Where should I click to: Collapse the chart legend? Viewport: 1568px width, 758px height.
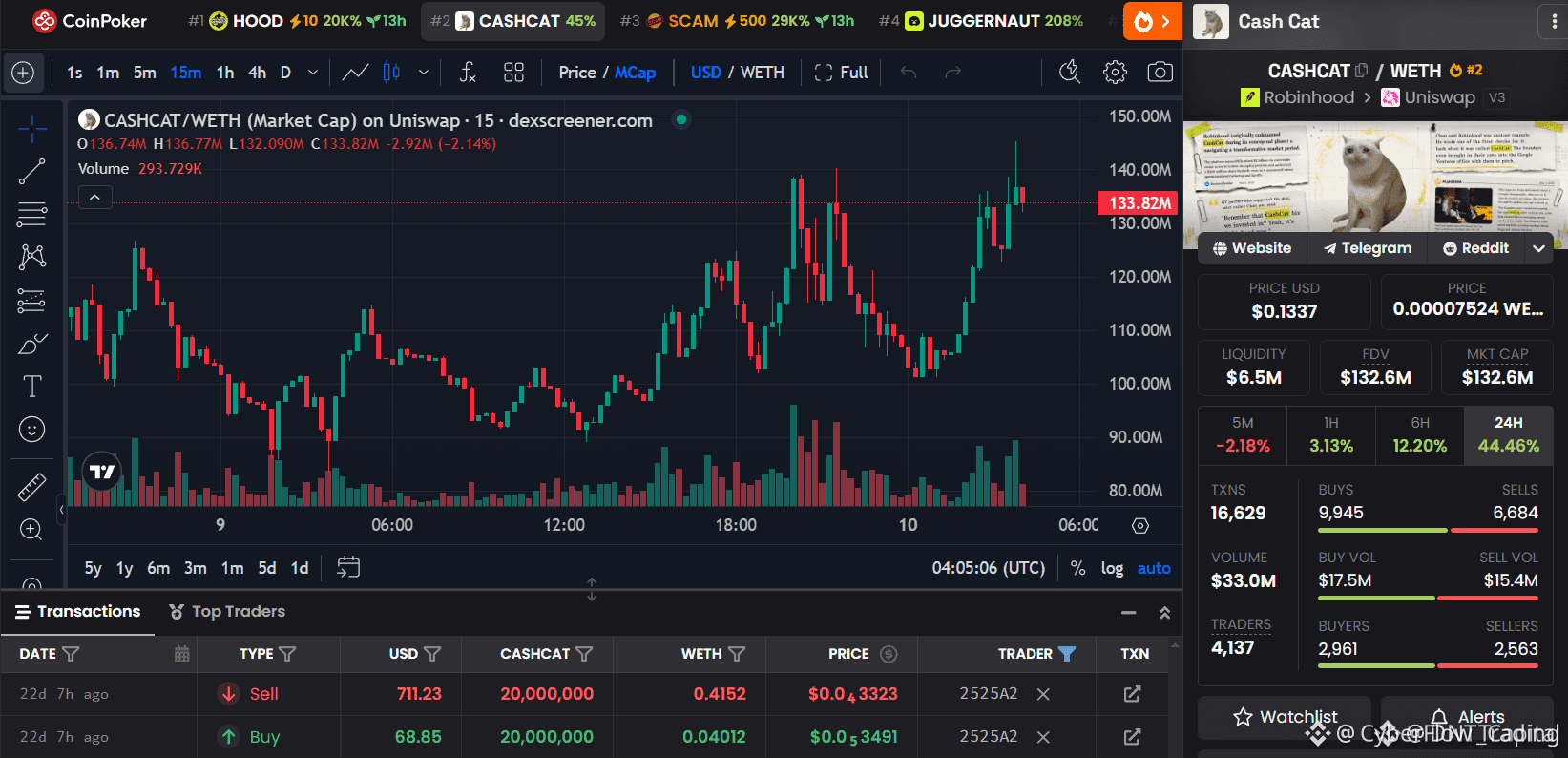tap(94, 197)
